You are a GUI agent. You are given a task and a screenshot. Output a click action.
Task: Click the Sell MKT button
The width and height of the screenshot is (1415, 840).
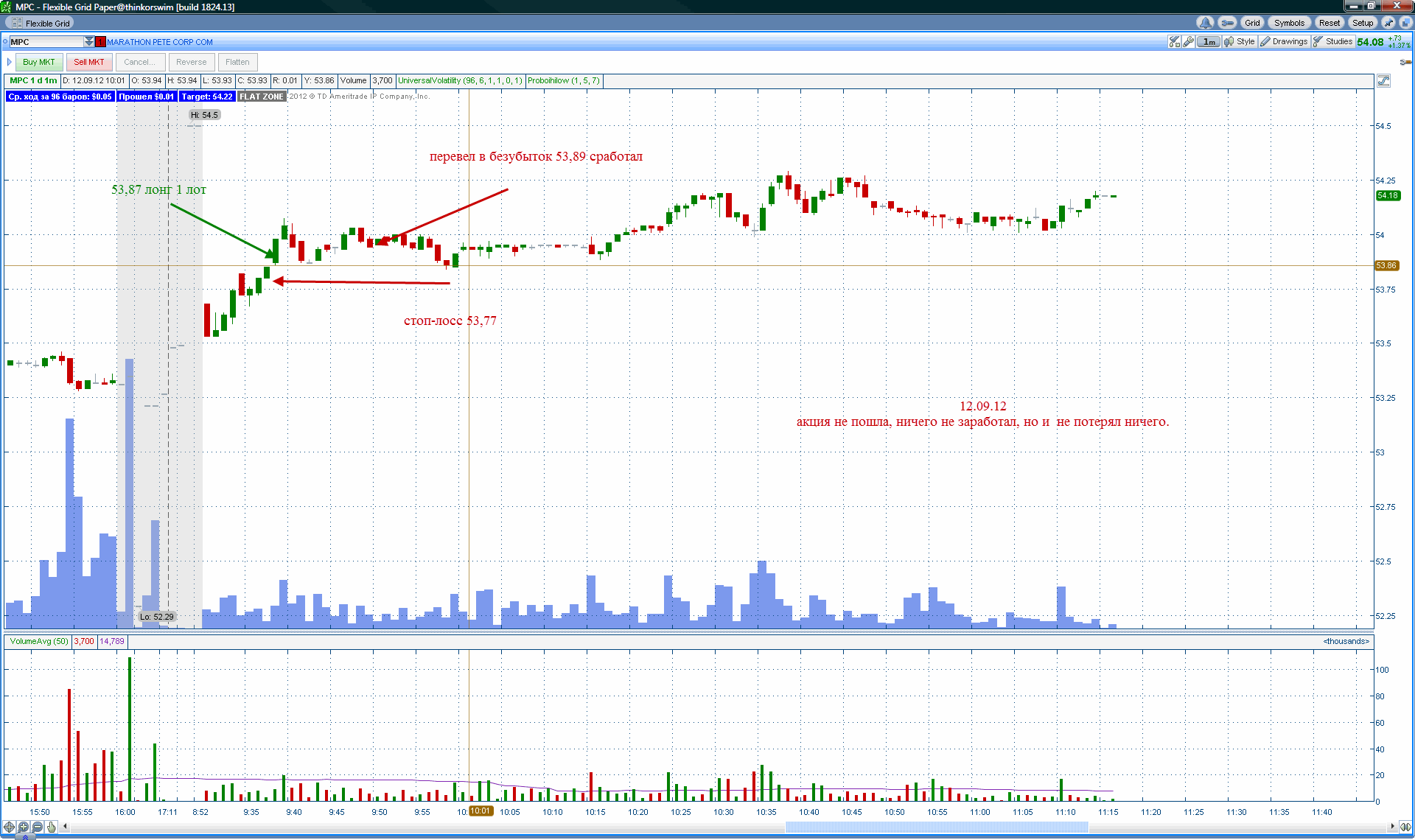89,62
